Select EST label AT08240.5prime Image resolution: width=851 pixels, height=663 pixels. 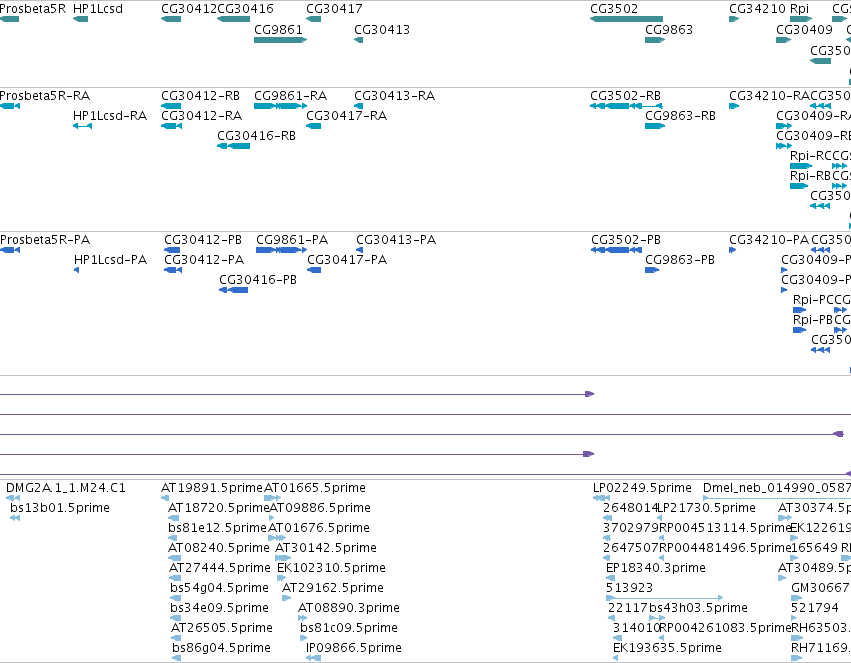coord(219,548)
